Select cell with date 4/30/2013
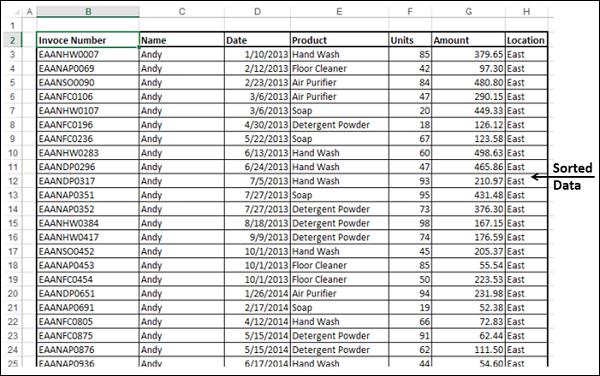 click(x=258, y=125)
